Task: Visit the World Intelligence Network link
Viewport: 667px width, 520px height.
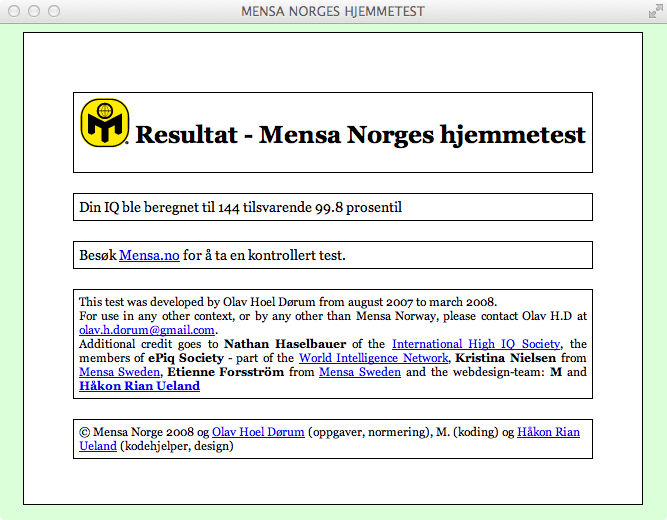Action: [373, 358]
